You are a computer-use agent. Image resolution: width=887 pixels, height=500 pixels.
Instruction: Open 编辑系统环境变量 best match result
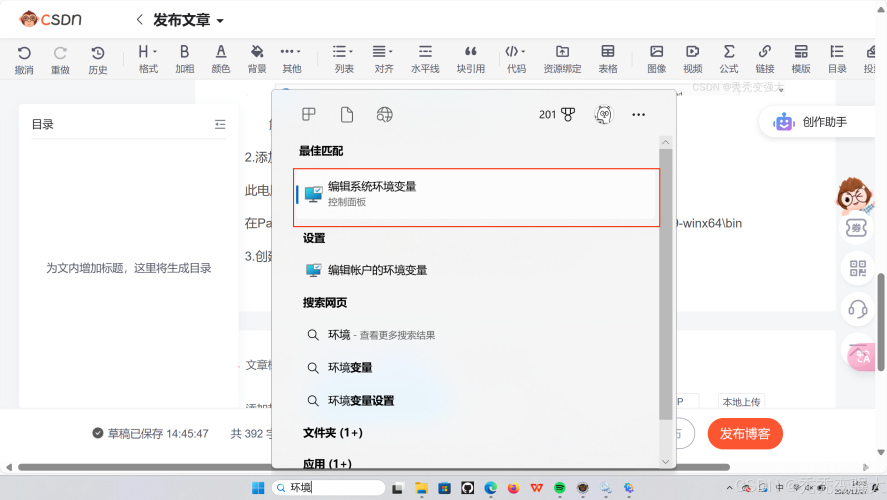point(476,197)
